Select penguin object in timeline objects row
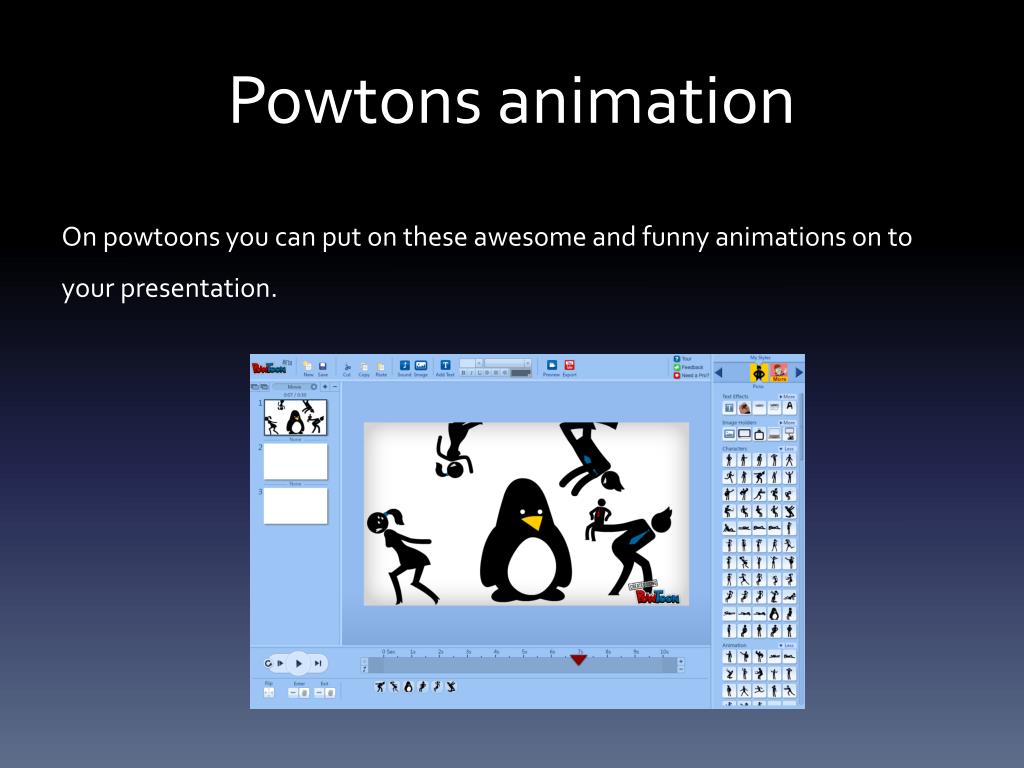 click(408, 687)
